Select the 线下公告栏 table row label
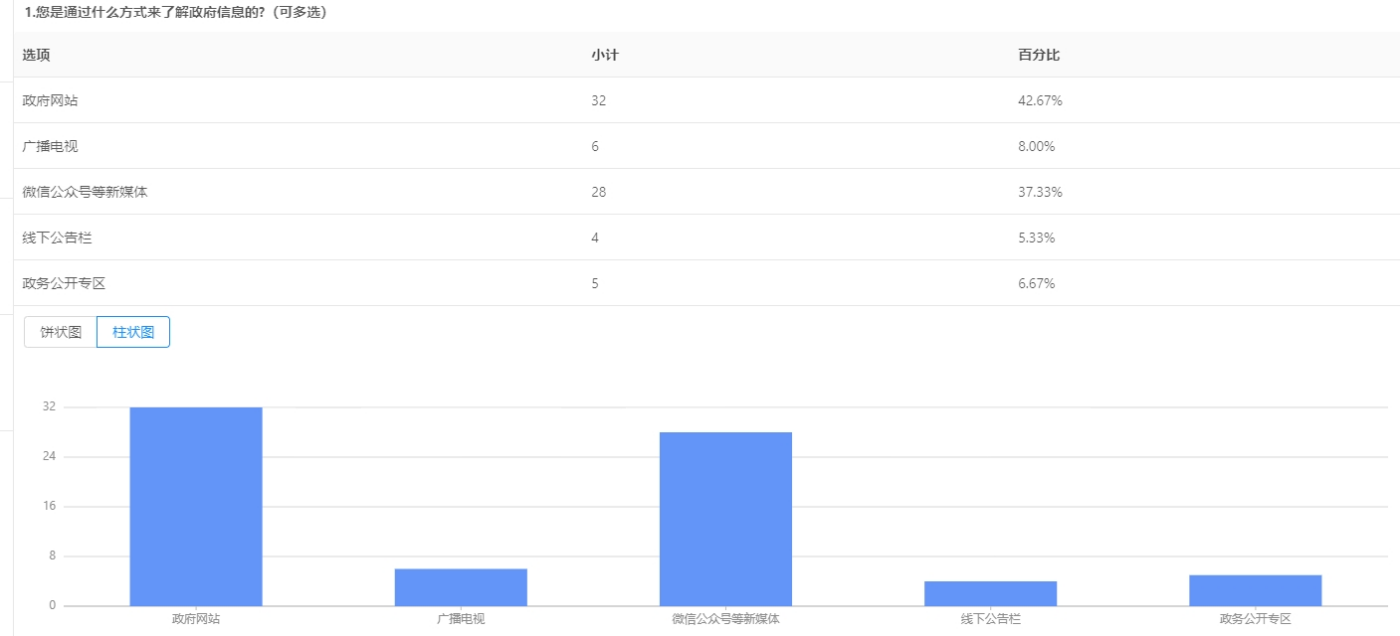 click(x=57, y=238)
